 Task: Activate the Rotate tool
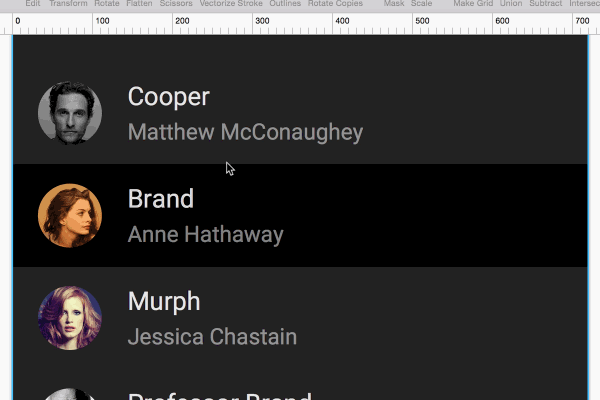click(x=106, y=4)
